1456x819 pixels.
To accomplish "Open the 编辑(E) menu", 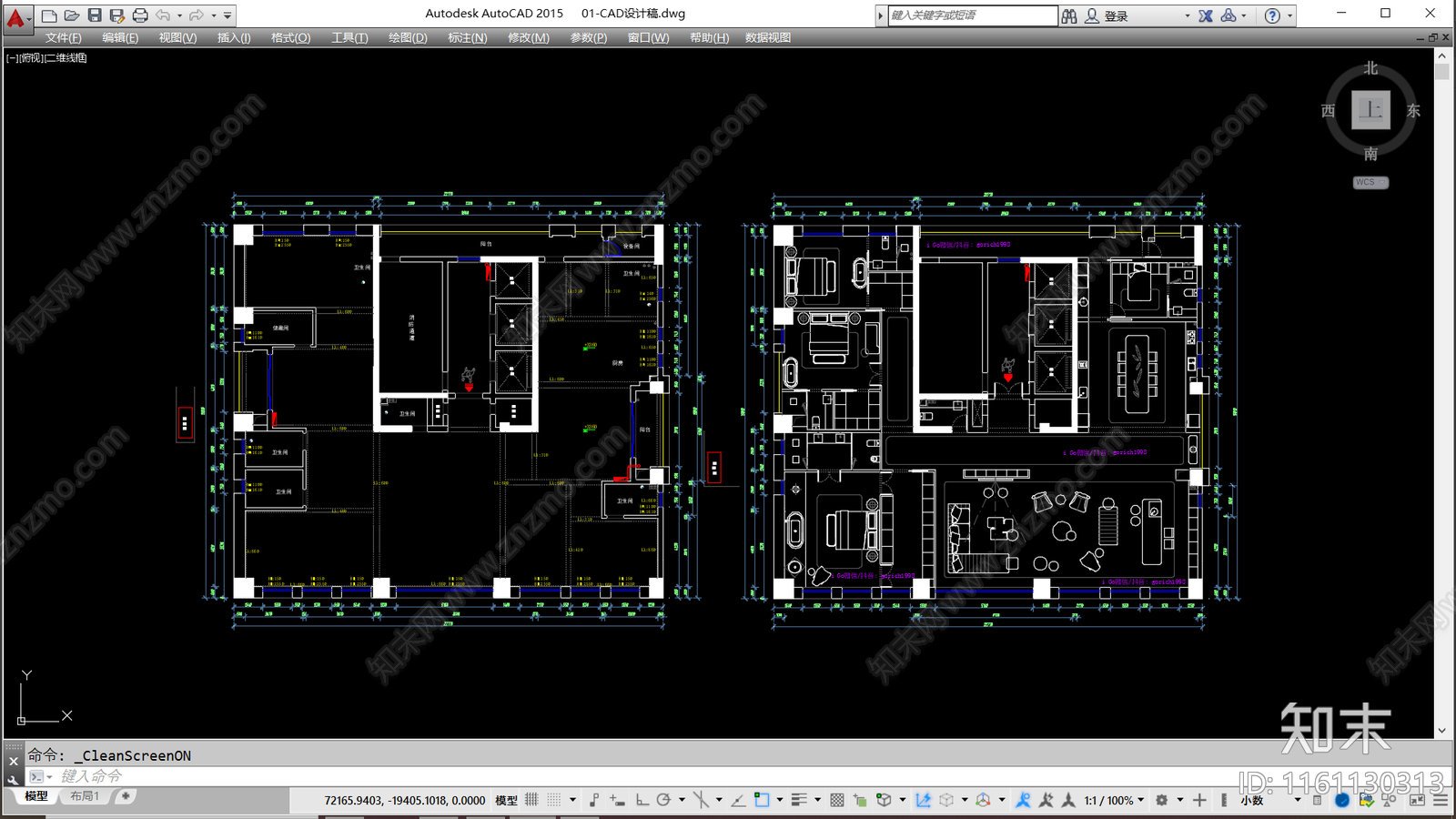I will click(x=120, y=37).
